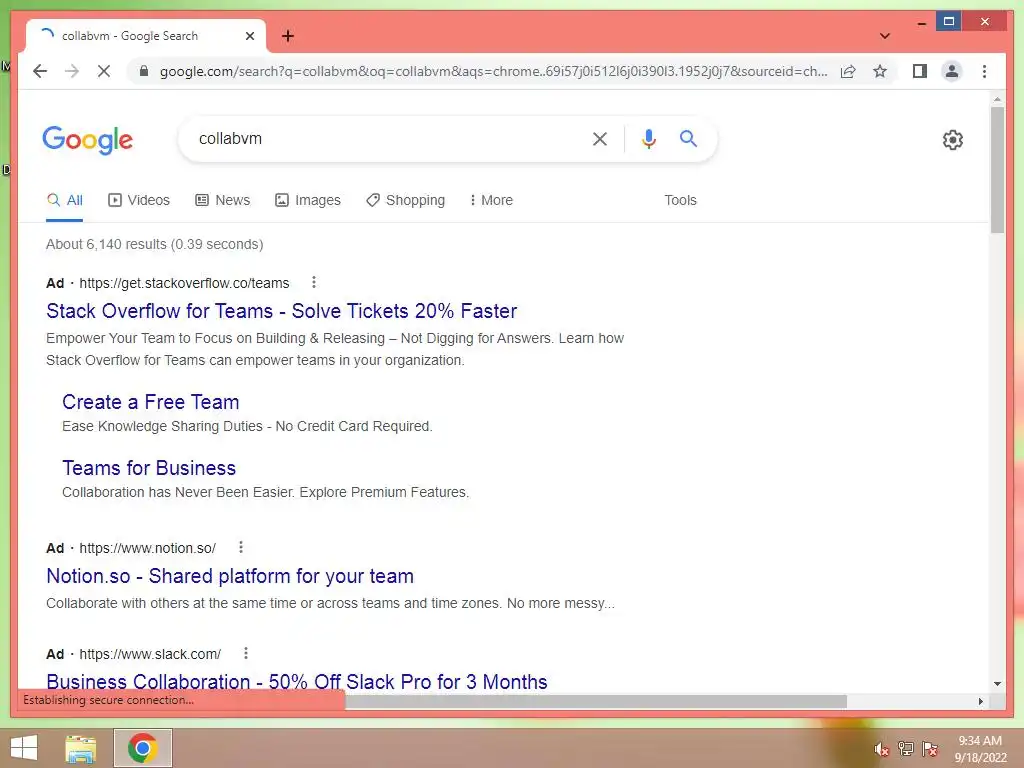
Task: Click into the collabvm search field
Action: (385, 138)
